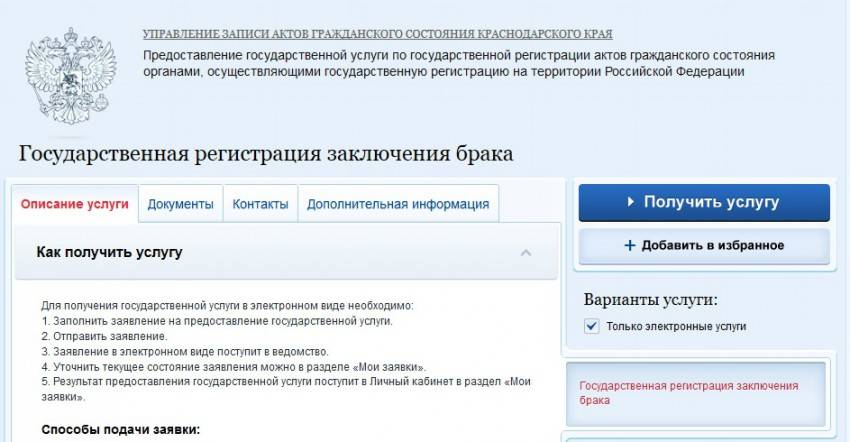Click step 3 Заявление в электронном виде поступит
Image resolution: width=850 pixels, height=442 pixels.
pyautogui.click(x=185, y=351)
